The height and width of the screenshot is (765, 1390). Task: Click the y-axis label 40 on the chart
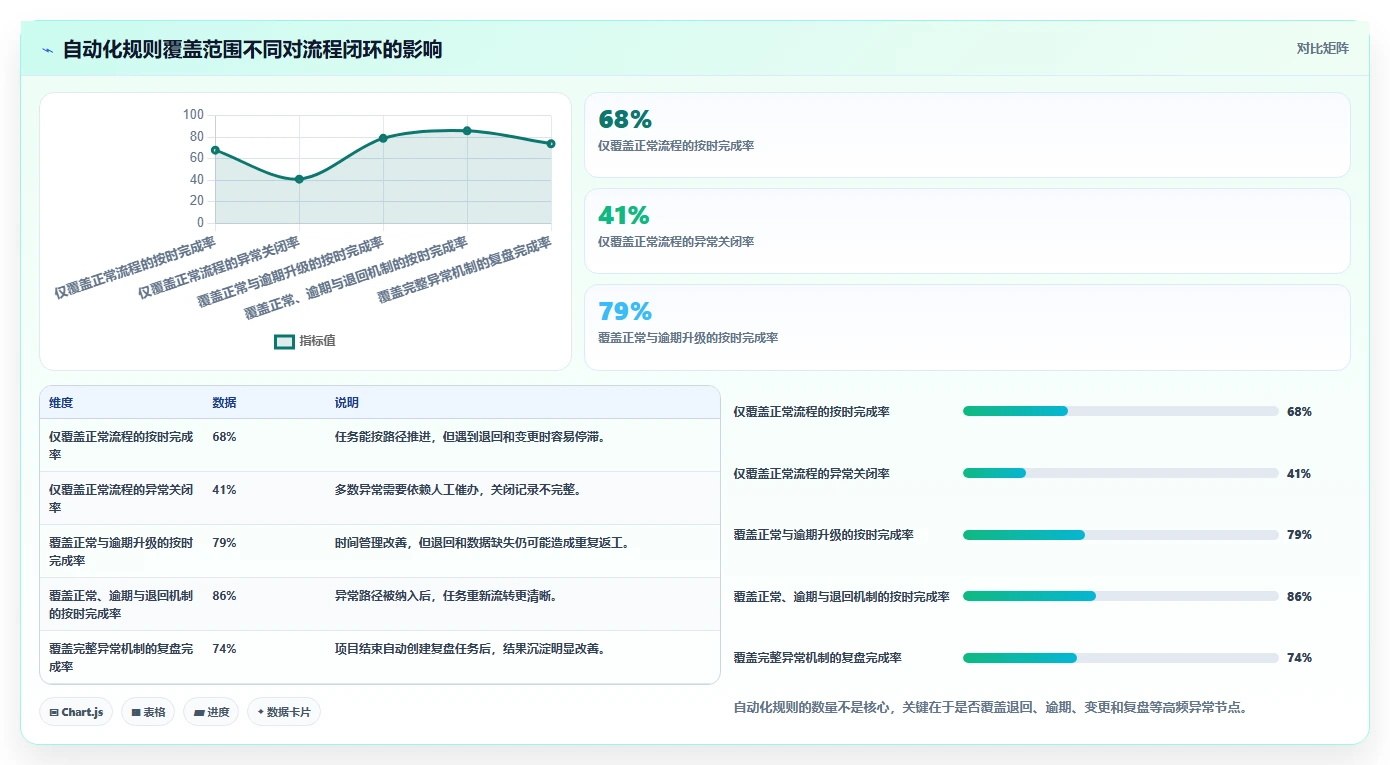click(197, 180)
